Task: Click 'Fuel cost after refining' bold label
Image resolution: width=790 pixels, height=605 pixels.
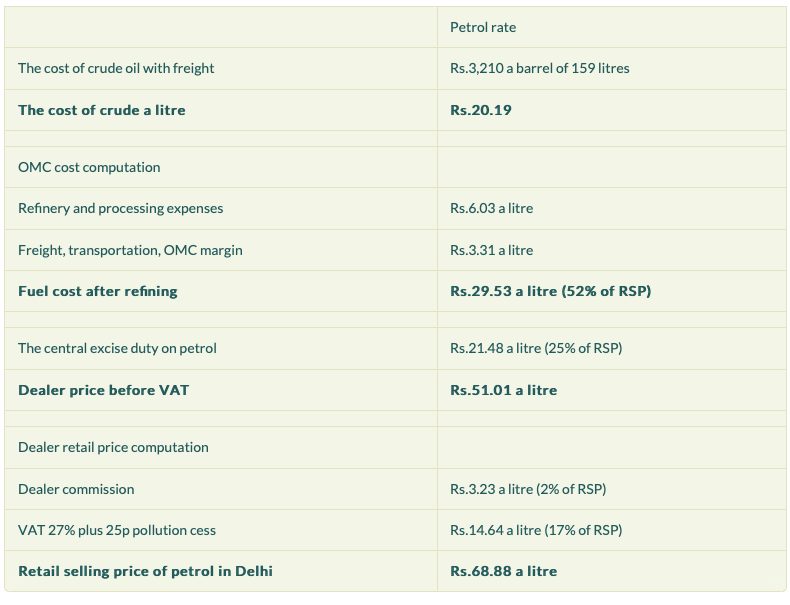Action: tap(97, 291)
